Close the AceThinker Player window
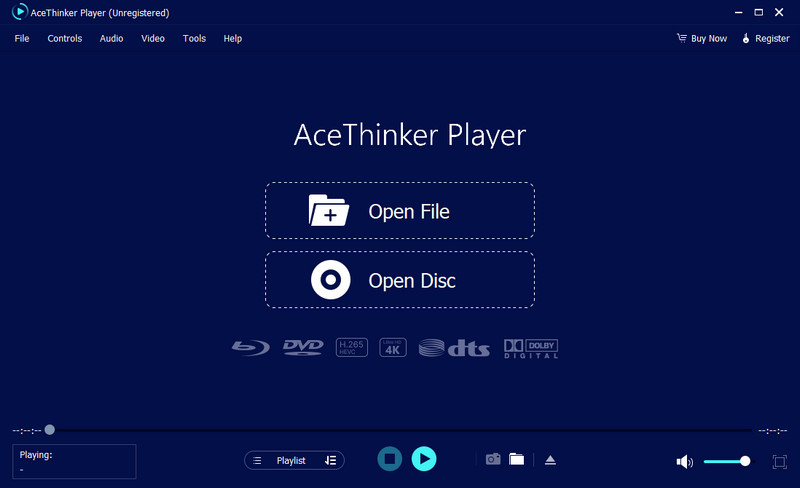The image size is (800, 488). pyautogui.click(x=779, y=12)
